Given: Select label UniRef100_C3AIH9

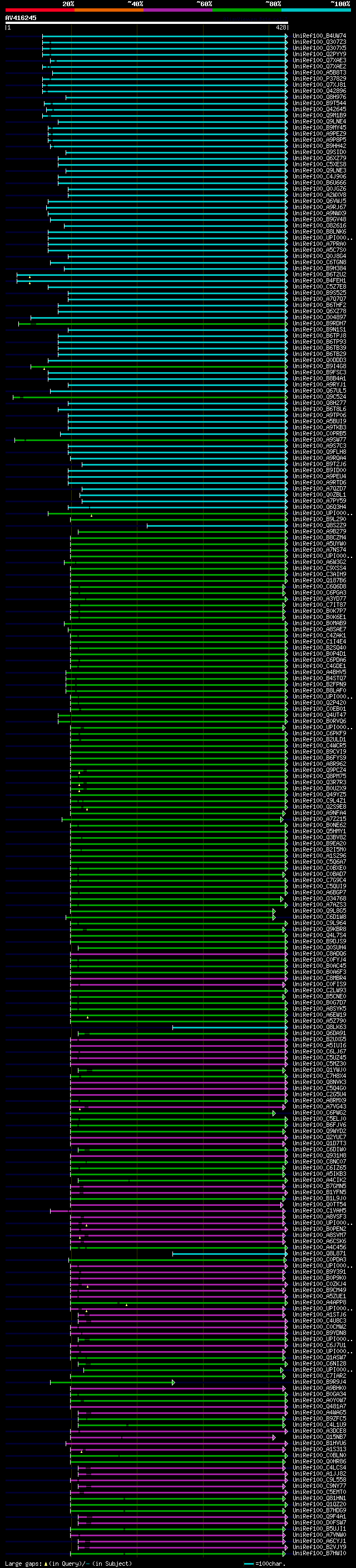Looking at the screenshot, I should pyautogui.click(x=319, y=575).
